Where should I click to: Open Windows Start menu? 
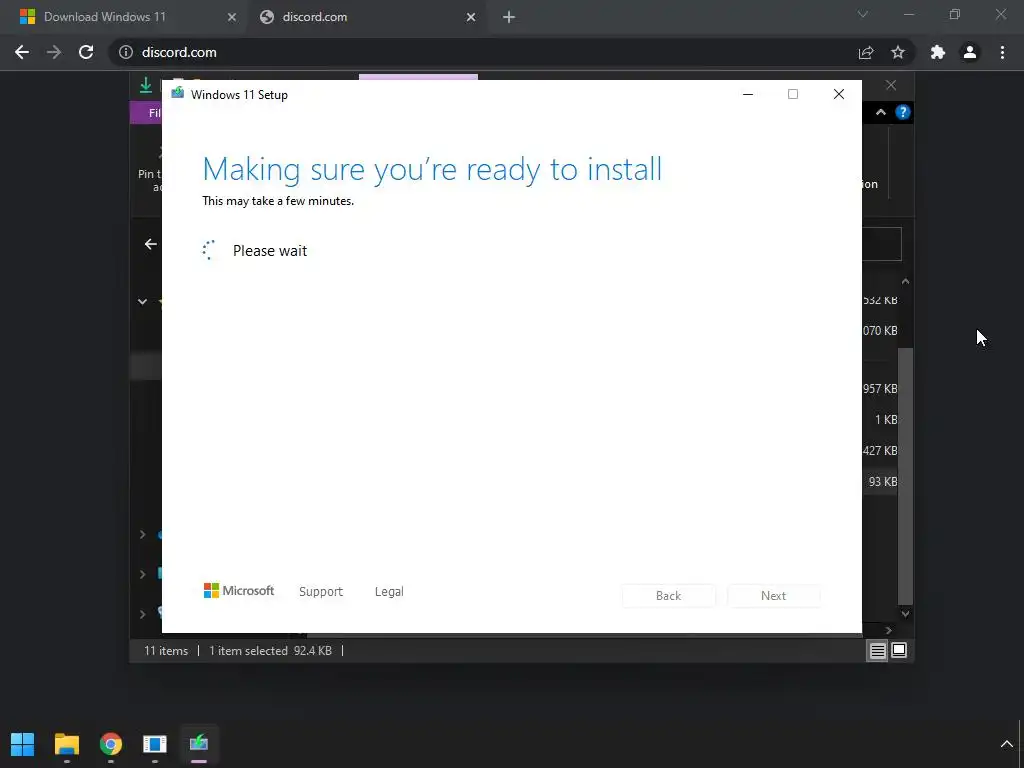tap(23, 744)
